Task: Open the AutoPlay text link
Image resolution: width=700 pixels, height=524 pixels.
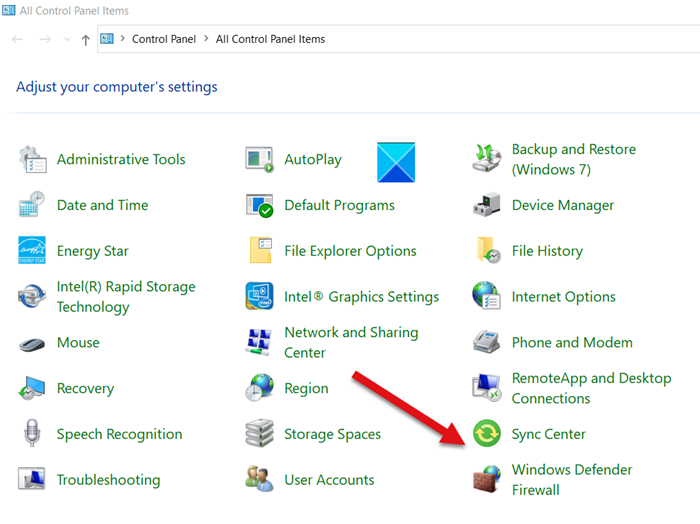Action: point(313,160)
